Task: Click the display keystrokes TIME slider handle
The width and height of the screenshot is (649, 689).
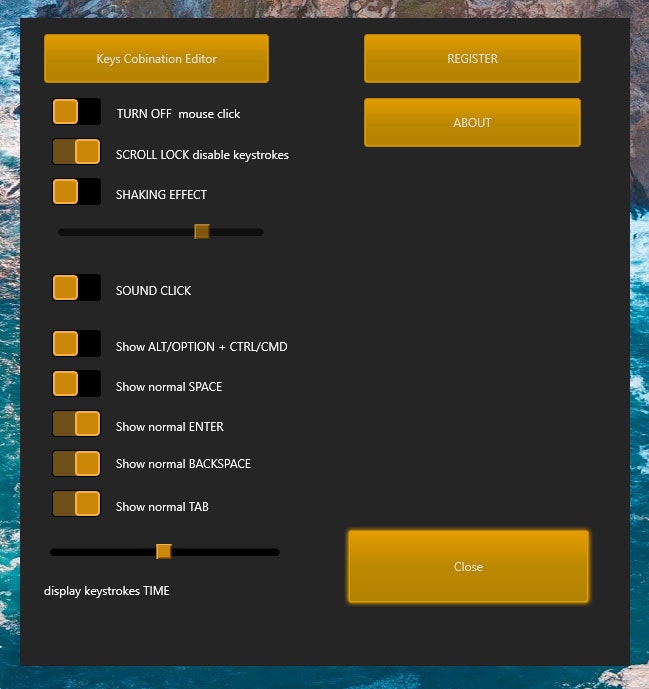Action: point(164,551)
